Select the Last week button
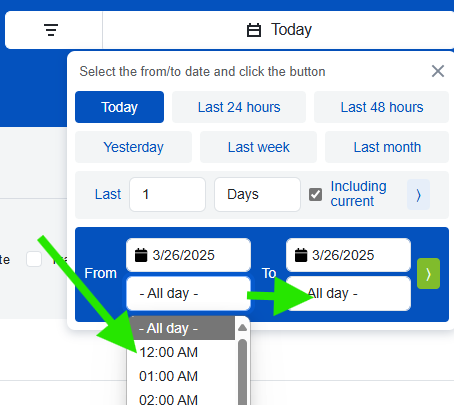Screen dimensions: 454x405 coord(258,147)
